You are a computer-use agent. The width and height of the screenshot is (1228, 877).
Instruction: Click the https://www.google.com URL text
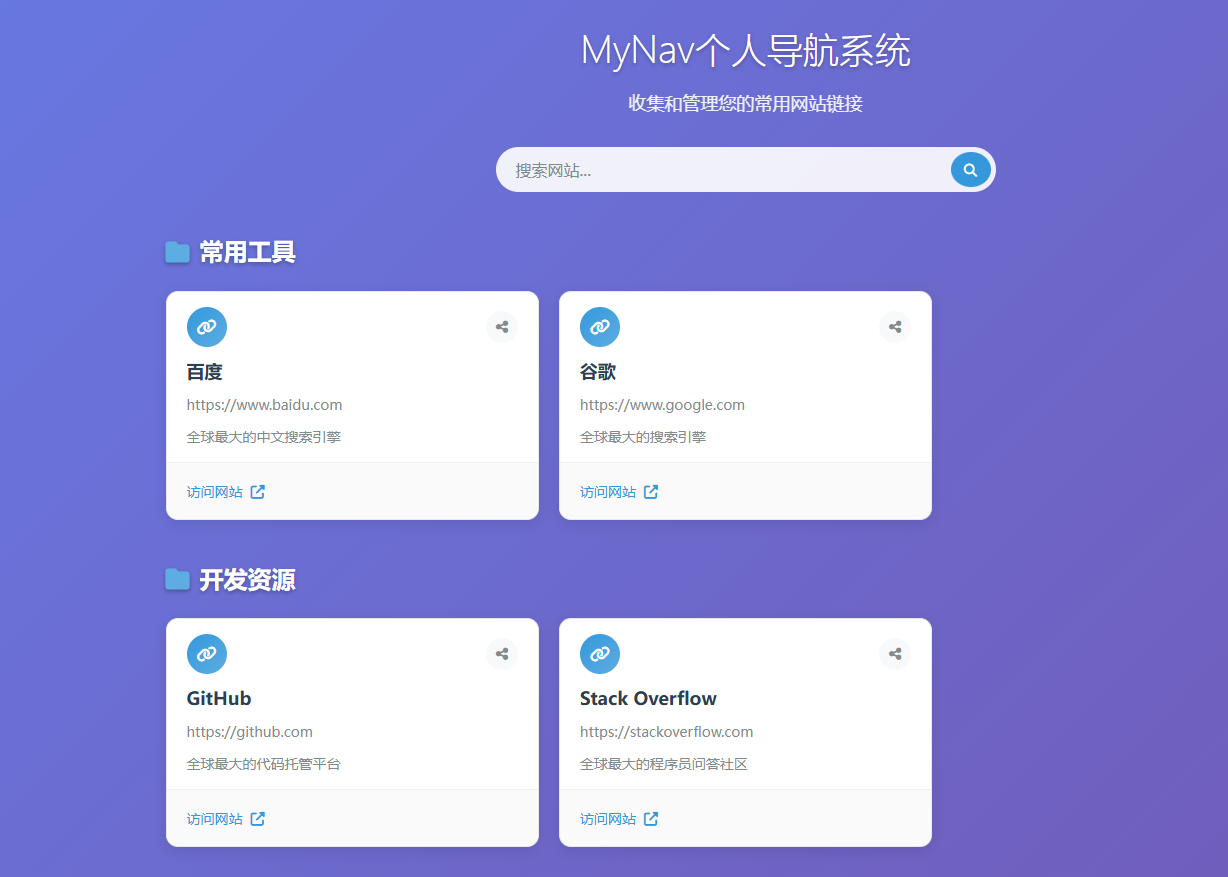(662, 405)
